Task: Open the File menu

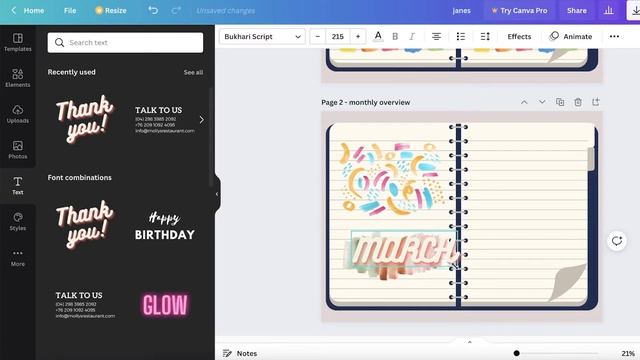Action: pos(70,11)
